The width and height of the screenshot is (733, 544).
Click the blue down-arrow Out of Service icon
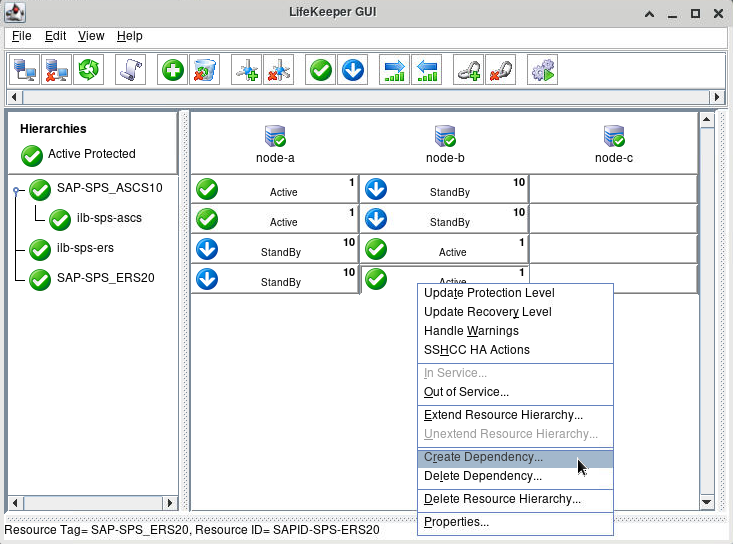353,70
